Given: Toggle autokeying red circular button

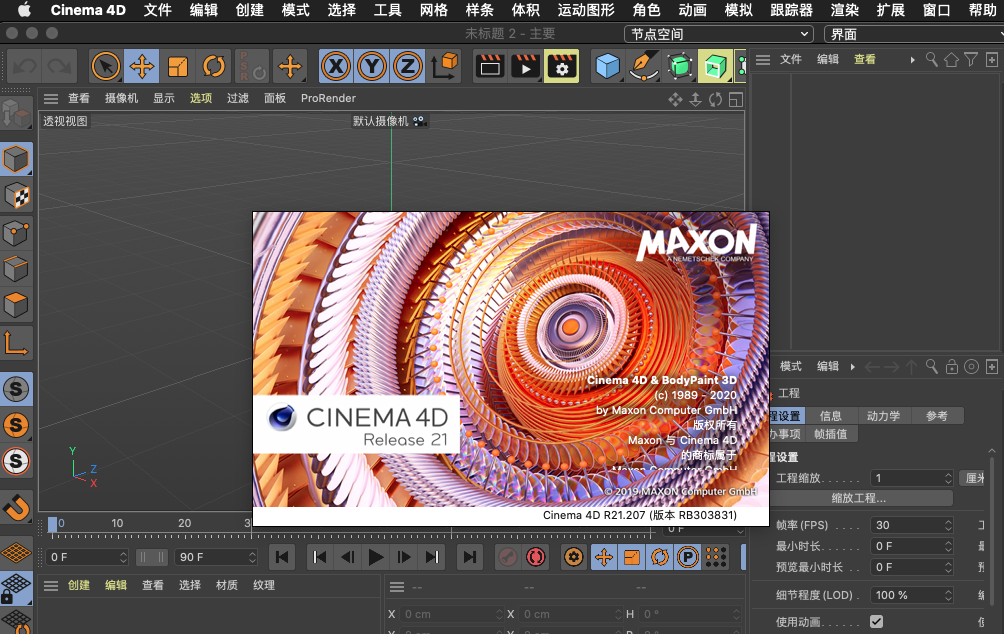Looking at the screenshot, I should [x=535, y=557].
